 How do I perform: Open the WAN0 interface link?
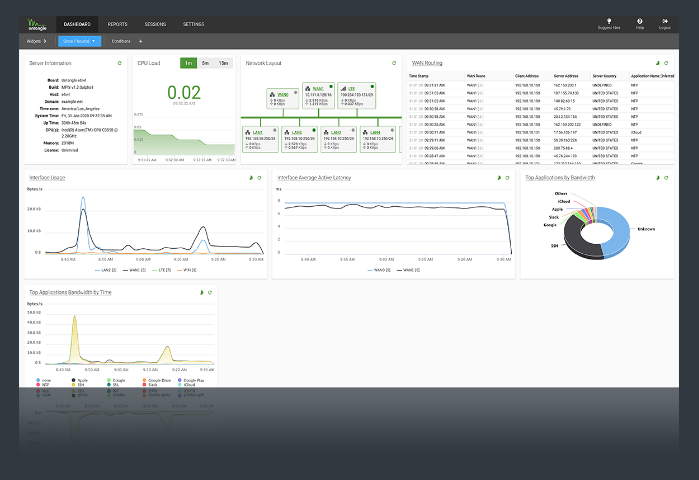[x=283, y=94]
